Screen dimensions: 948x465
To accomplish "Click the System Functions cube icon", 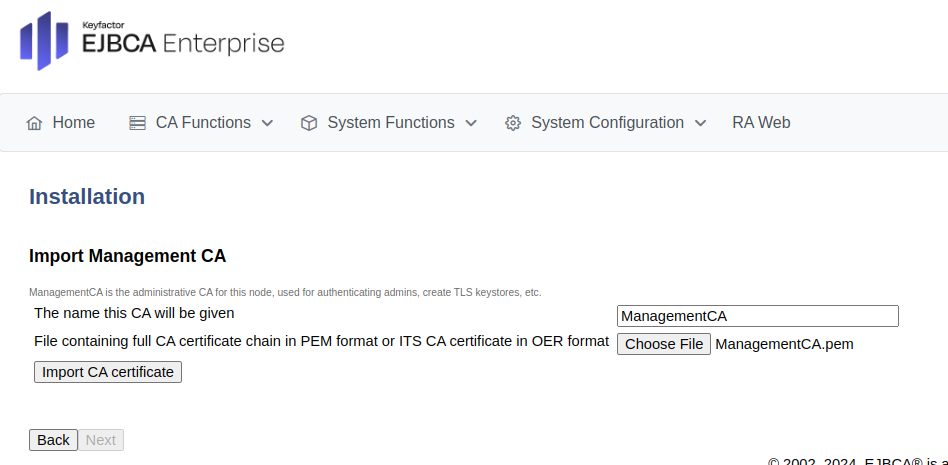I will pyautogui.click(x=309, y=123).
